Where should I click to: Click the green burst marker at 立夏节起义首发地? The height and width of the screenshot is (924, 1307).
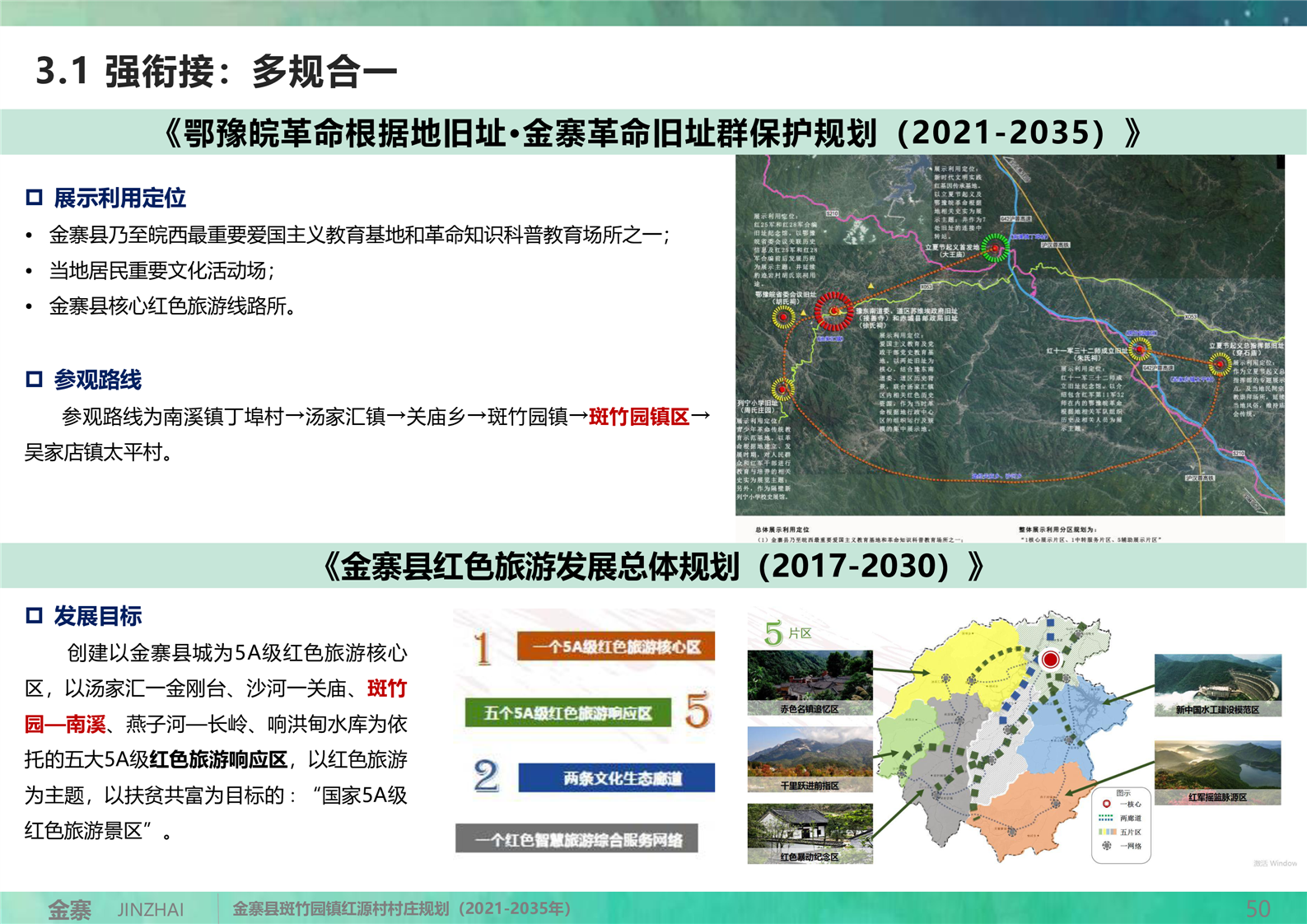click(996, 247)
